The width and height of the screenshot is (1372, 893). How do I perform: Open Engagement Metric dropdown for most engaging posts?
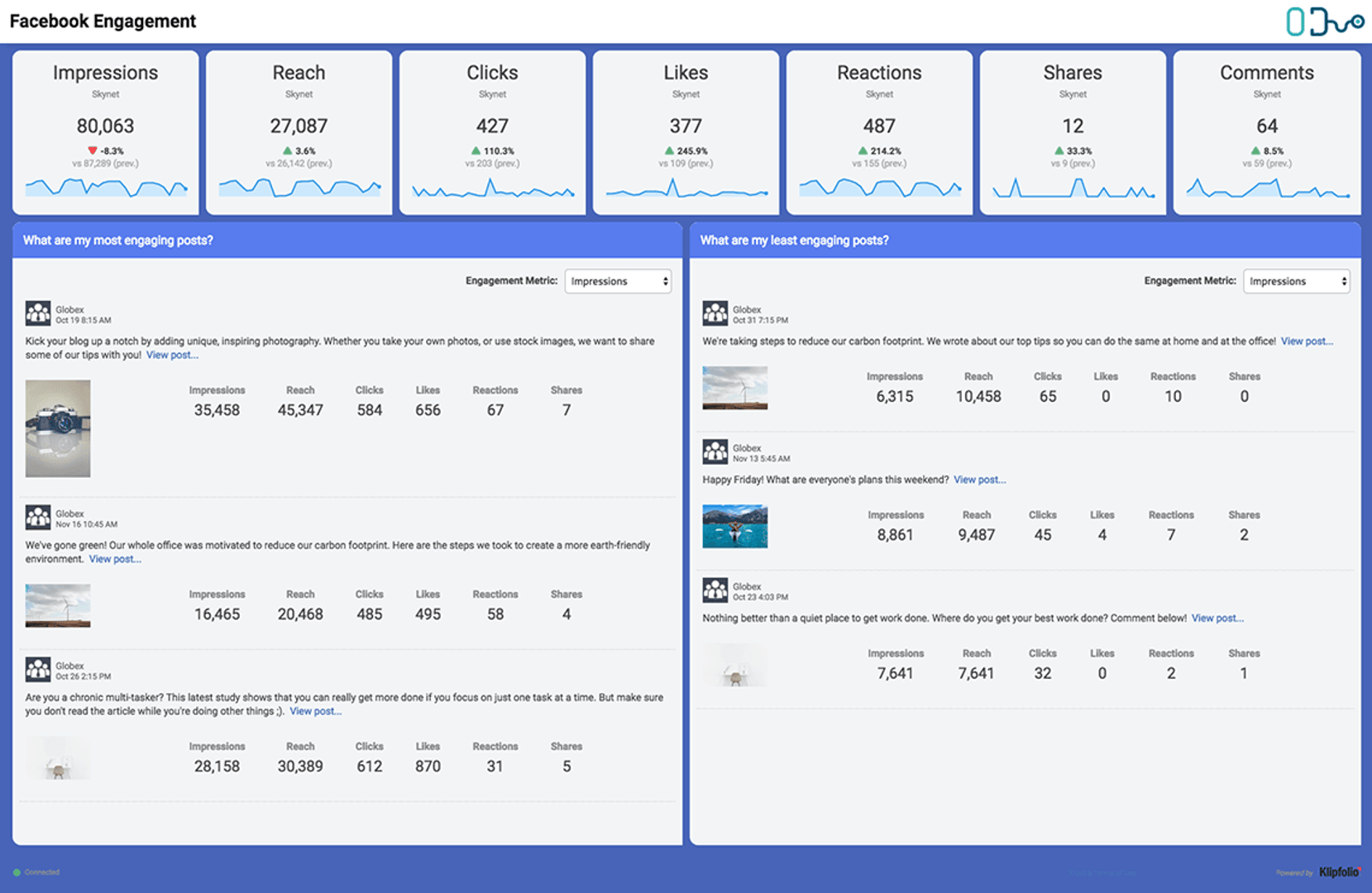618,281
